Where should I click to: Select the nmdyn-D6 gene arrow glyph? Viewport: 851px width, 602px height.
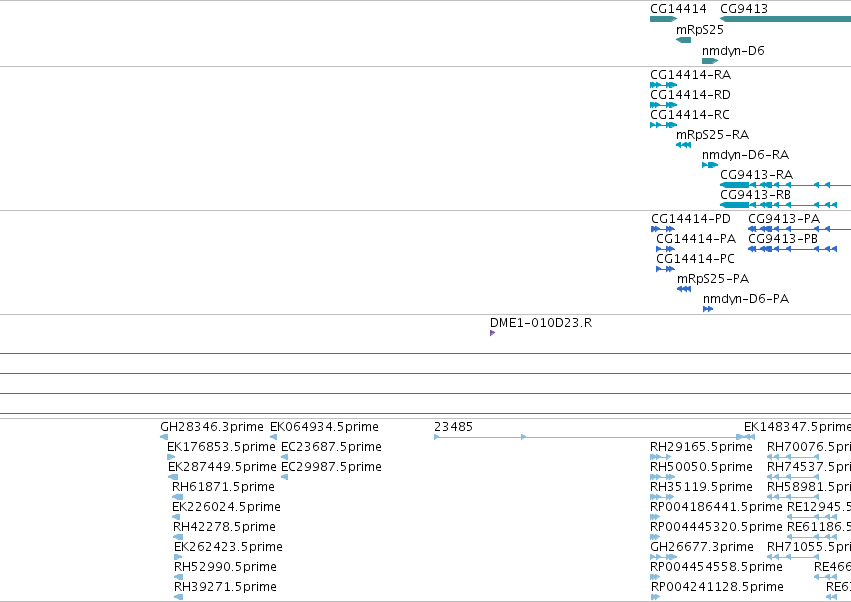coord(710,61)
